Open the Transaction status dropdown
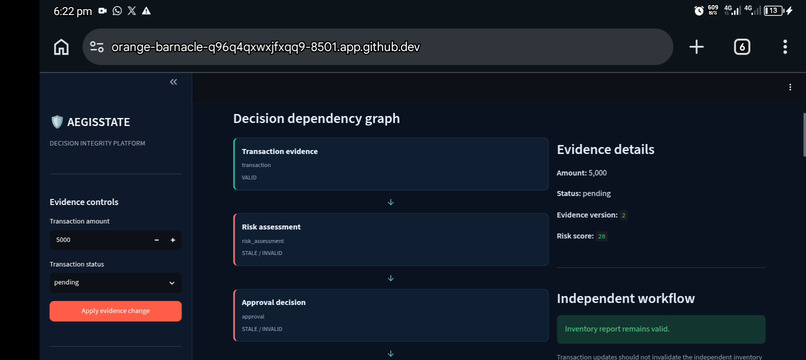 [x=116, y=283]
